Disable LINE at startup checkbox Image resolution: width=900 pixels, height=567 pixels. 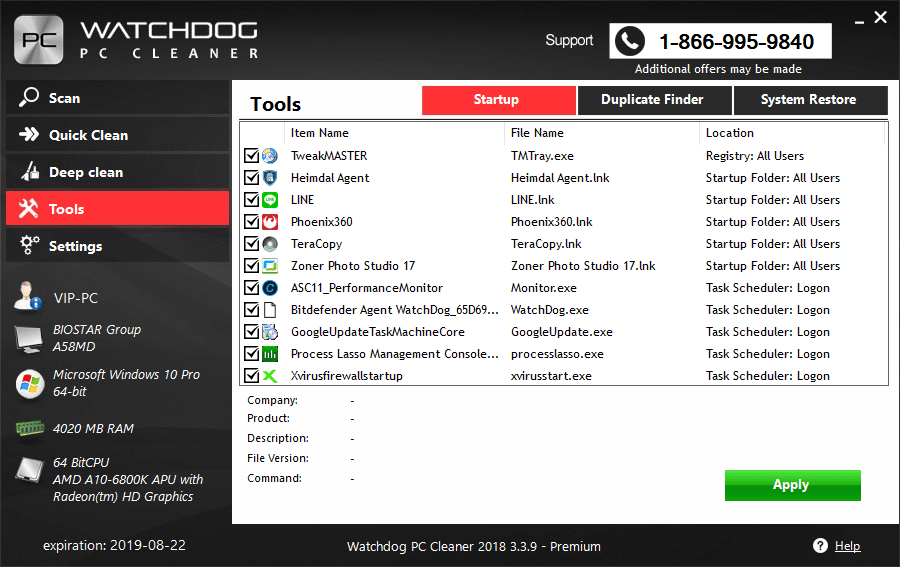(x=251, y=200)
